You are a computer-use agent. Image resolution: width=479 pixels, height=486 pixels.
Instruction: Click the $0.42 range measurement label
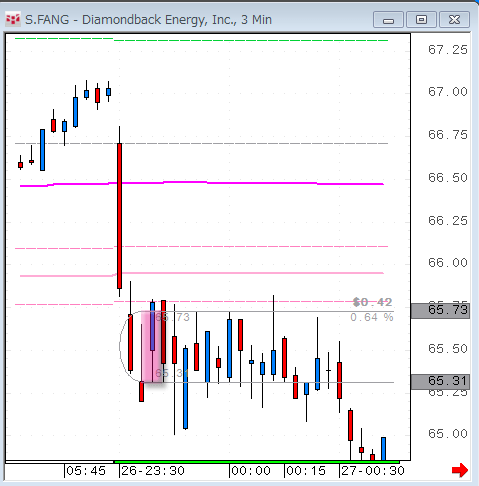pos(372,302)
